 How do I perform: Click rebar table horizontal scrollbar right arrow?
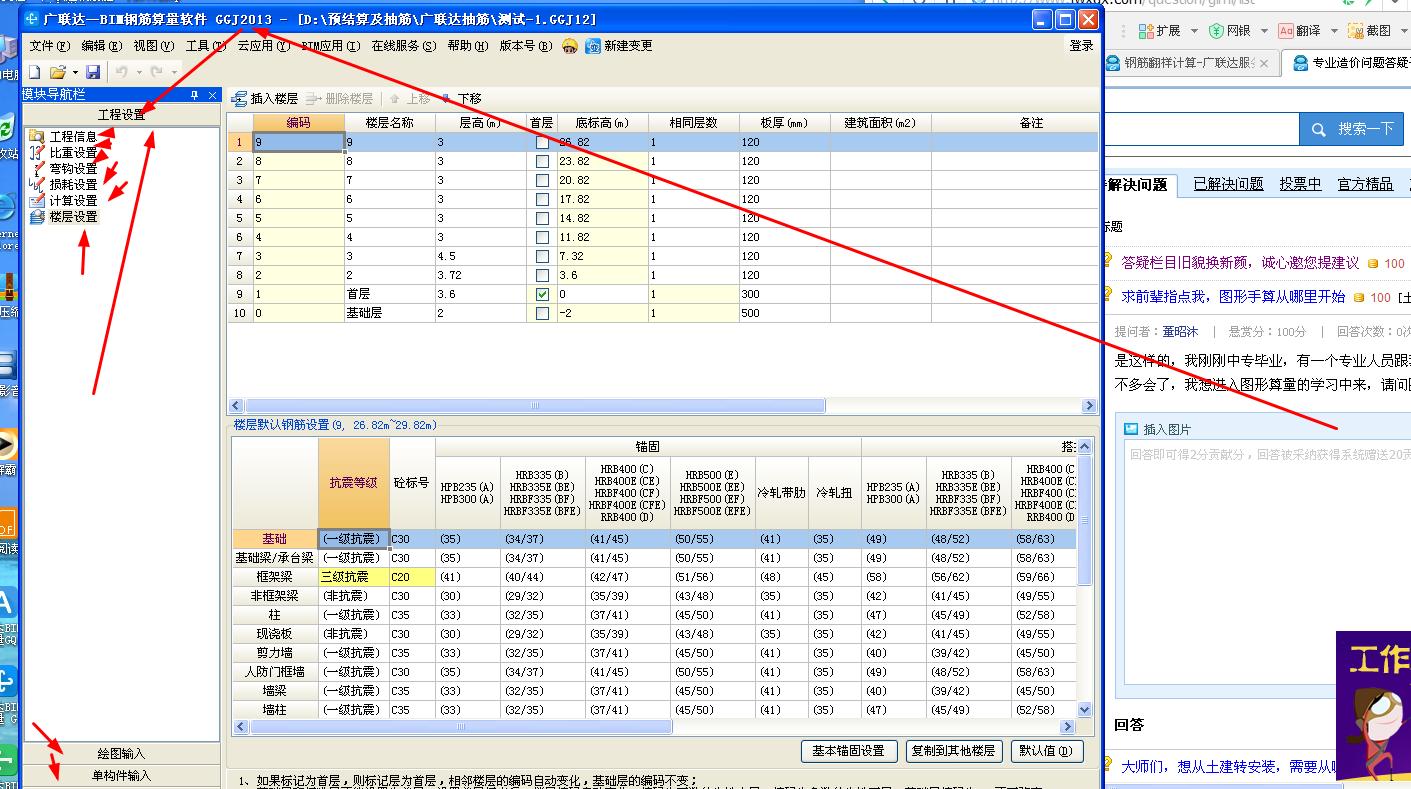(x=1068, y=728)
